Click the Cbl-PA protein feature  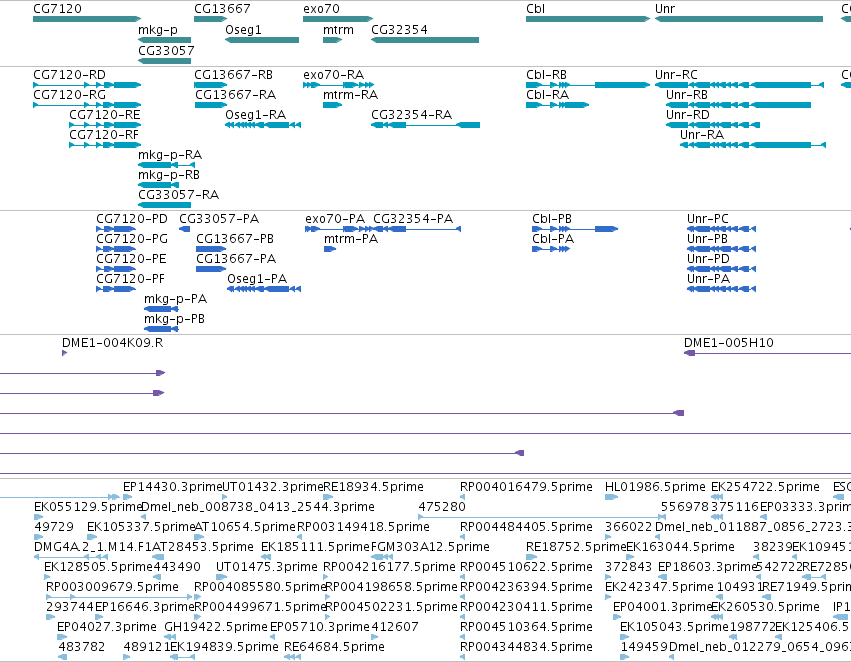tap(551, 249)
